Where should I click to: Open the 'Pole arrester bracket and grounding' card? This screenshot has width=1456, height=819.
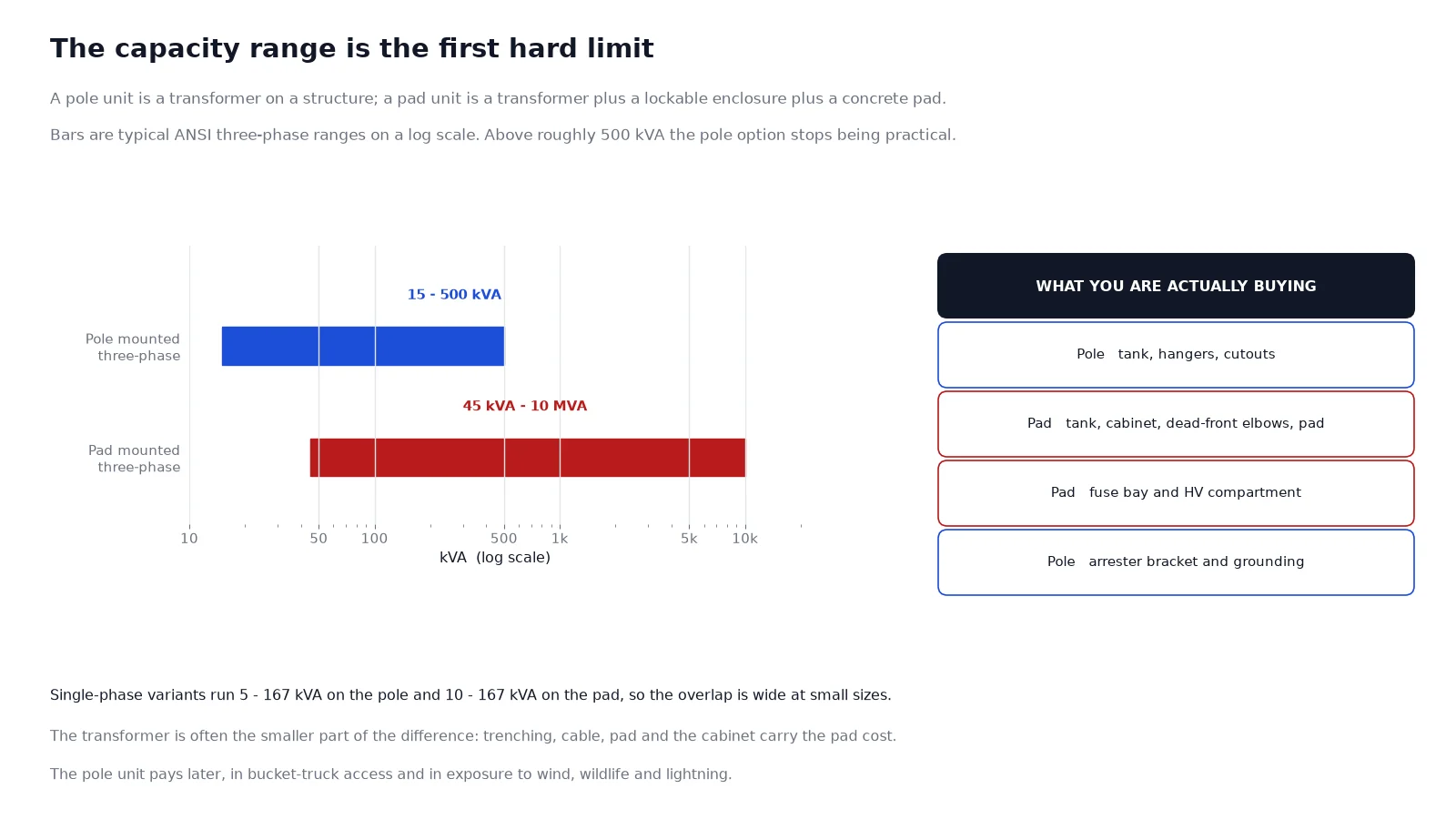(x=1176, y=562)
